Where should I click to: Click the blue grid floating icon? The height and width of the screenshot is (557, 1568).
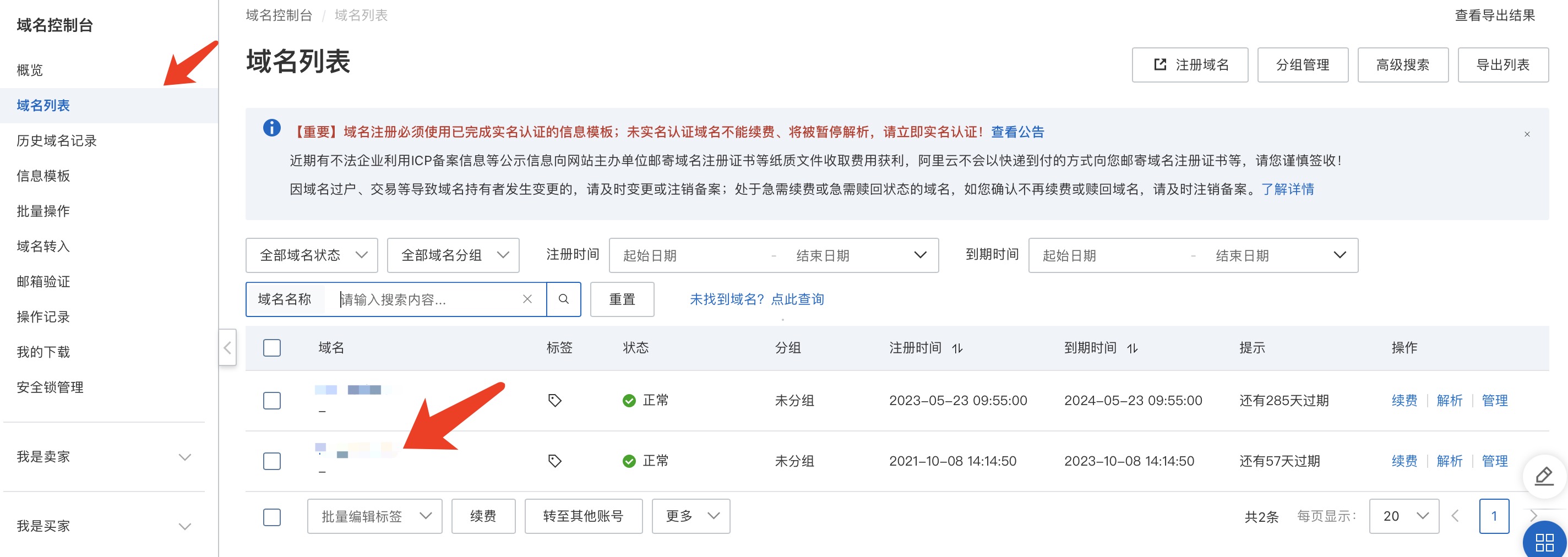point(1545,542)
